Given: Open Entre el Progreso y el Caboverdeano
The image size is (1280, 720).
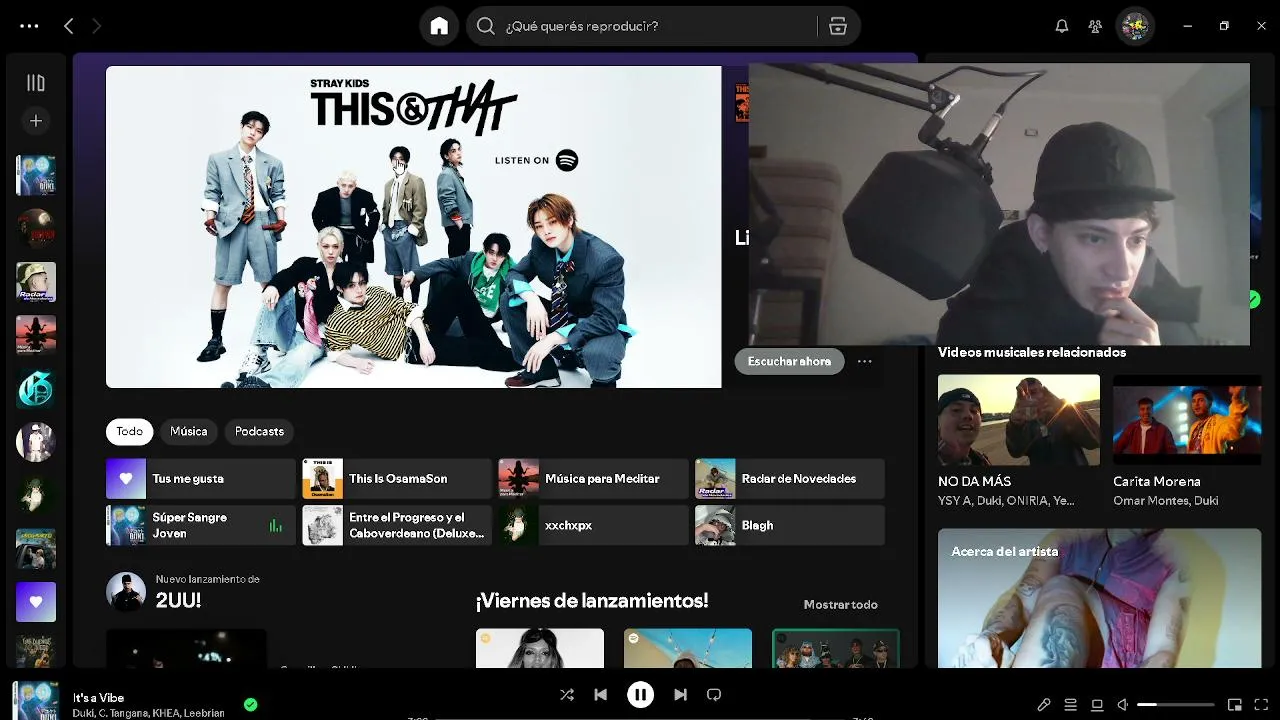Looking at the screenshot, I should [397, 525].
